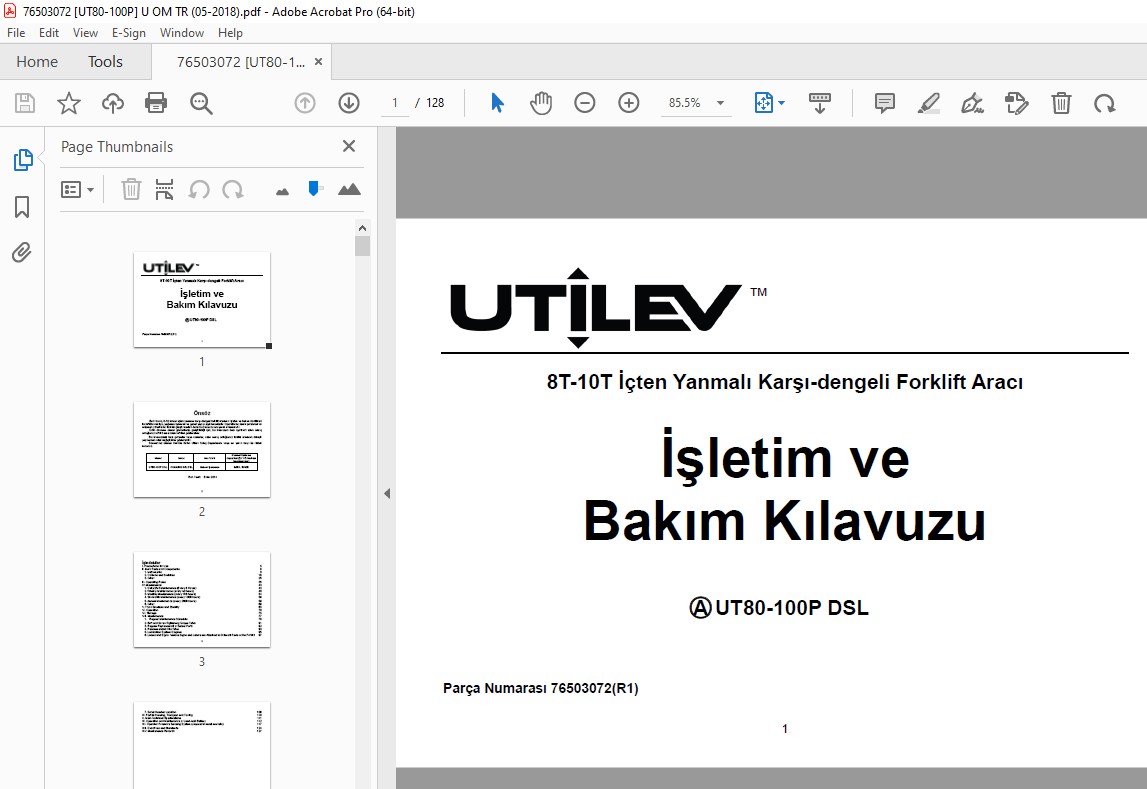Screen dimensions: 1147x789
Task: Open the E-Sign menu
Action: pyautogui.click(x=129, y=33)
